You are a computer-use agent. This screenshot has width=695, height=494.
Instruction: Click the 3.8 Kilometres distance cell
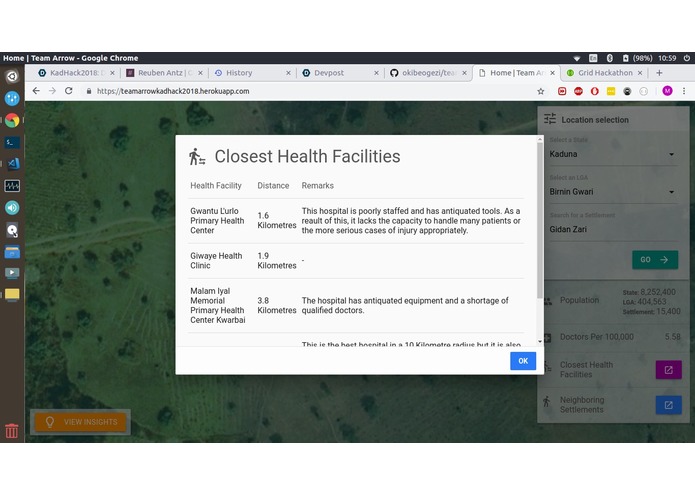tap(277, 305)
